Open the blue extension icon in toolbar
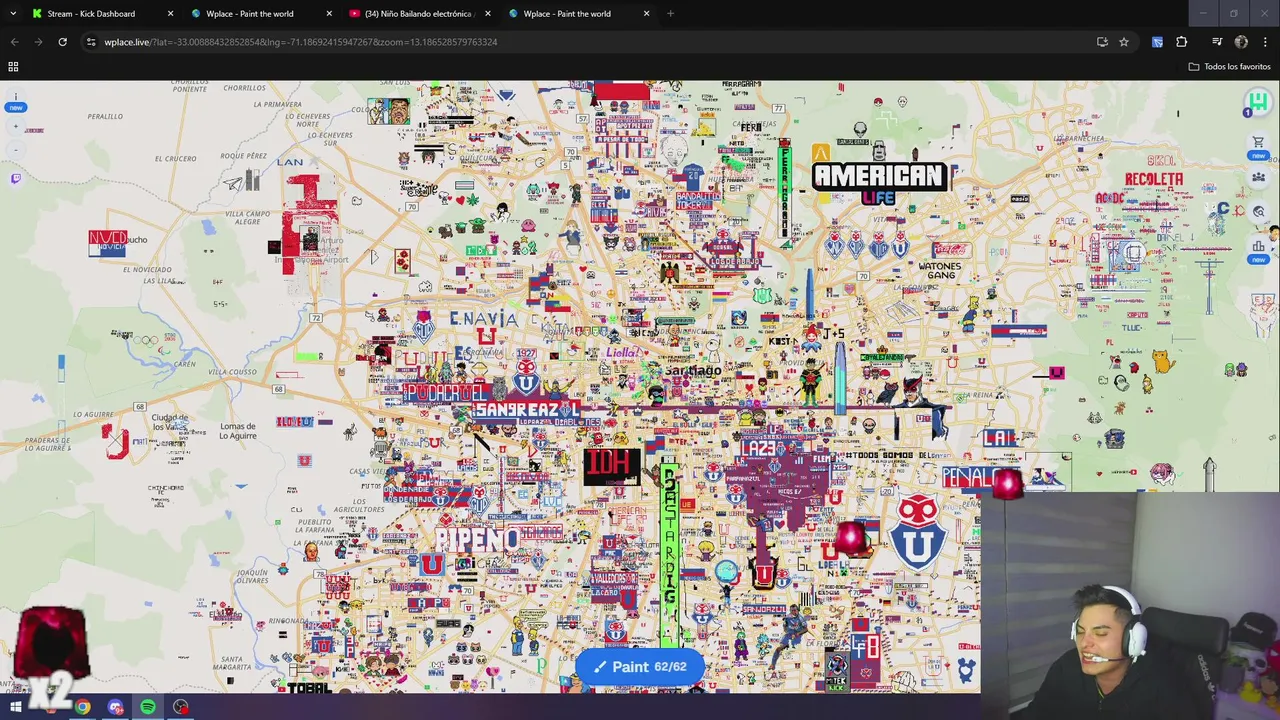Screen dimensions: 1280x720 1157,42
